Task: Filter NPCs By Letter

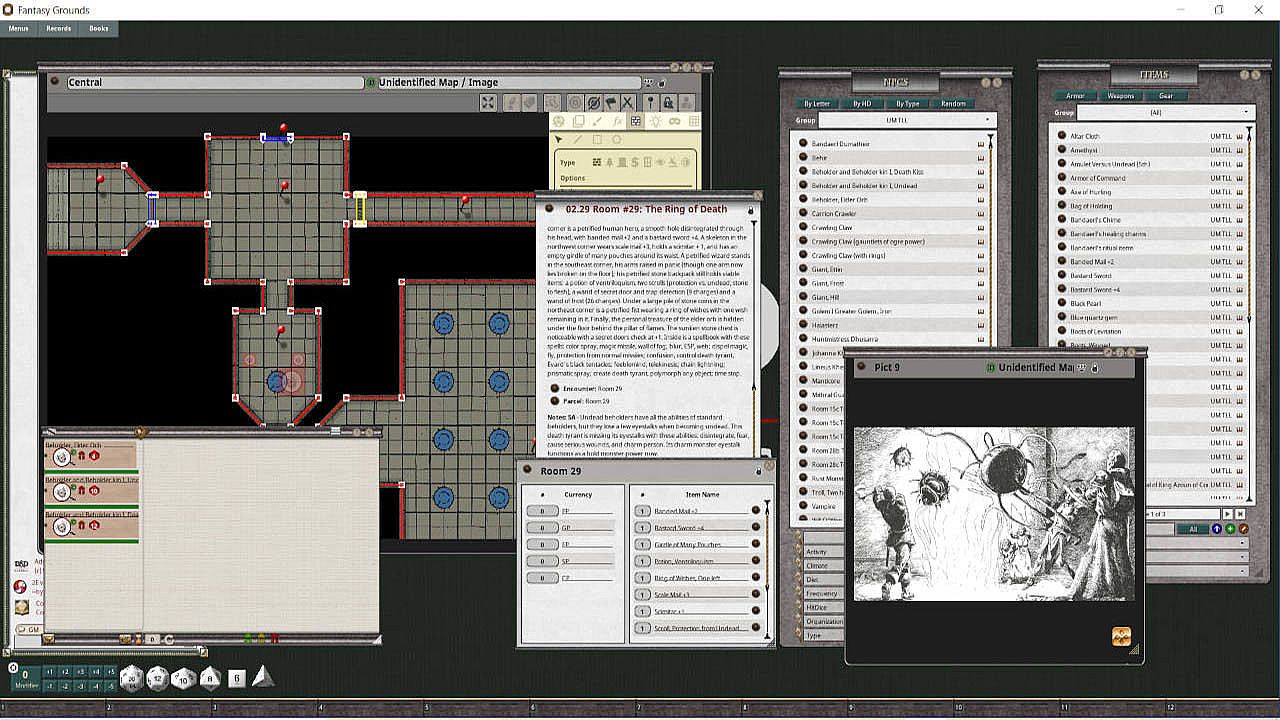Action: point(817,103)
